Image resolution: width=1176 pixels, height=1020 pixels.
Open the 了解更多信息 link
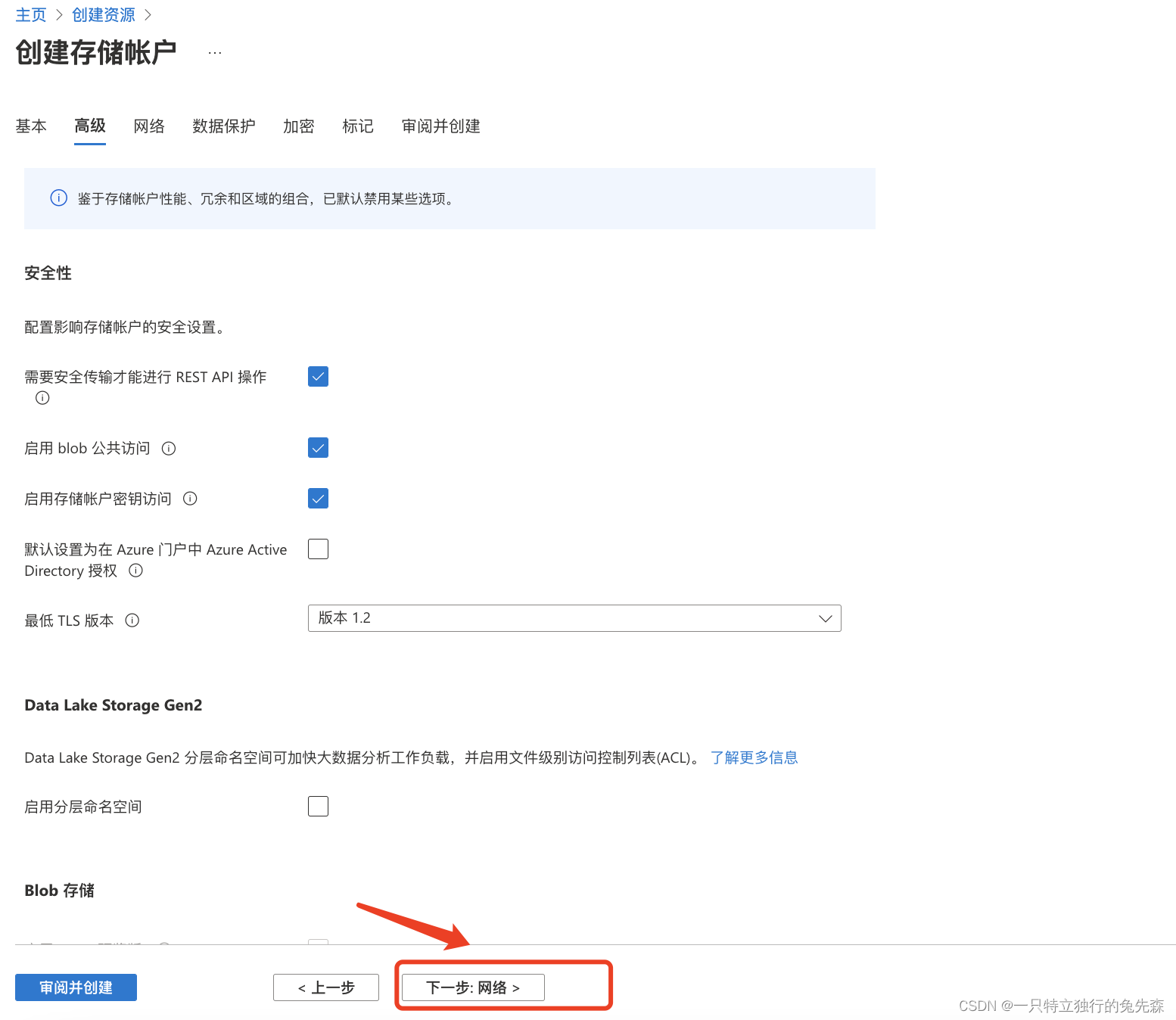[x=754, y=757]
